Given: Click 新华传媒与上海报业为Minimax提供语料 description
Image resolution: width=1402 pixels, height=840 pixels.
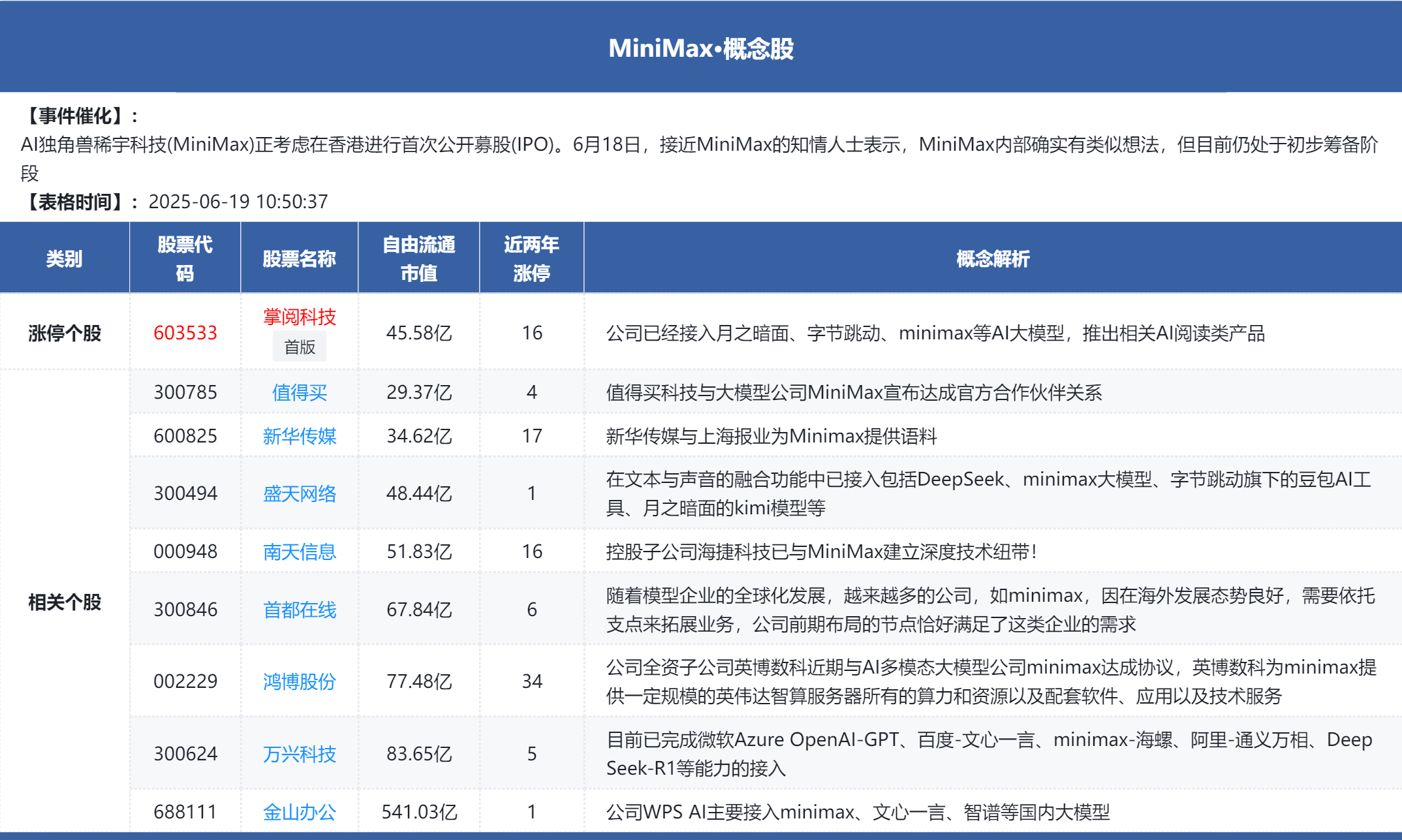Looking at the screenshot, I should pos(771,436).
